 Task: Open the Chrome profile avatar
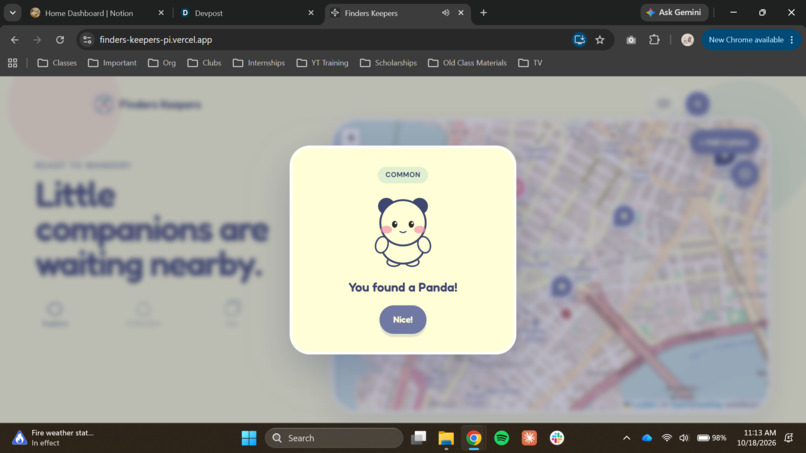tap(687, 40)
